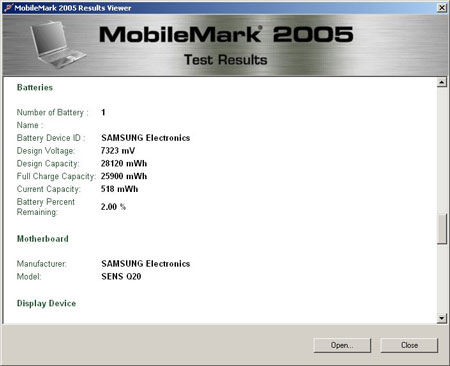Image resolution: width=450 pixels, height=366 pixels.
Task: Click the Close button at the bottom
Action: (x=409, y=345)
